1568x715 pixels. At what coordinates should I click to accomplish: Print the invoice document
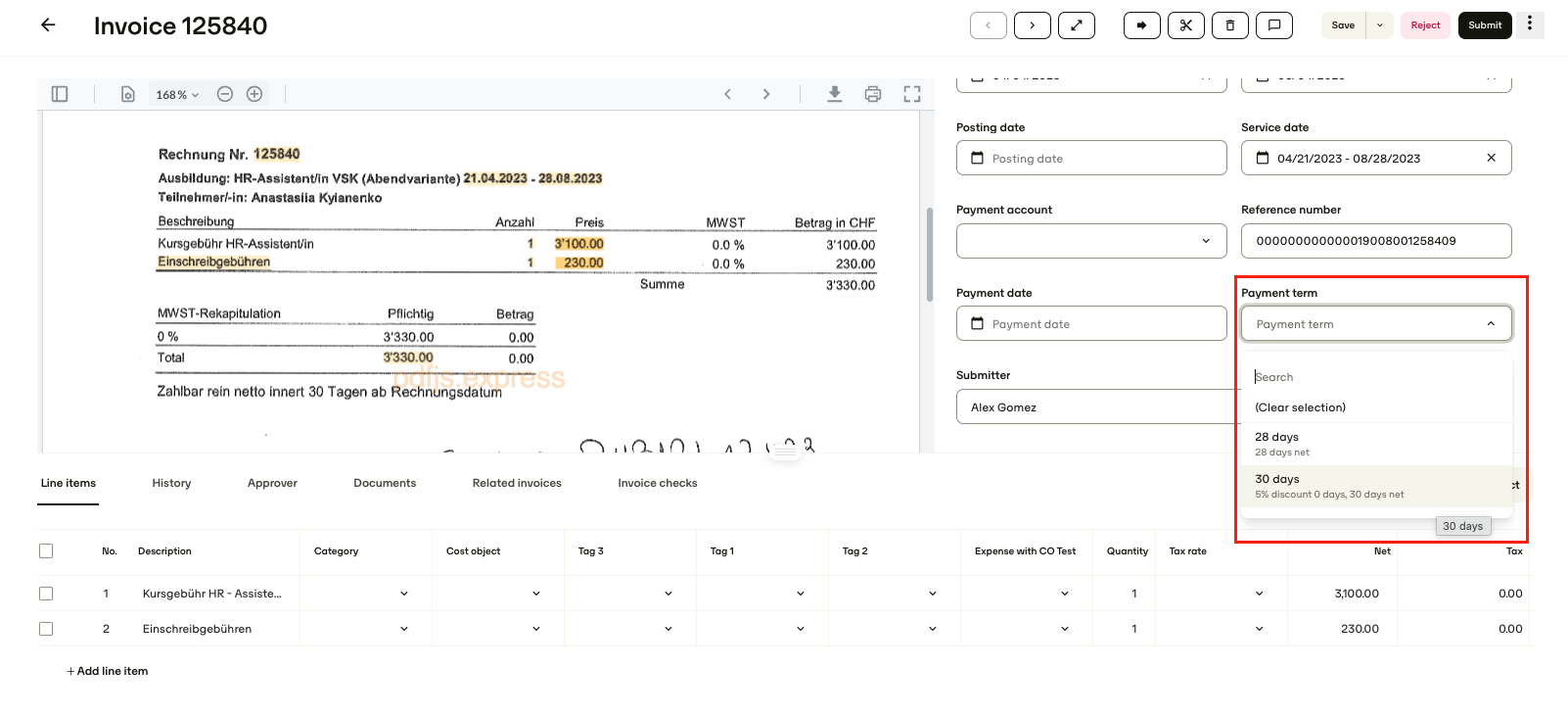[873, 94]
